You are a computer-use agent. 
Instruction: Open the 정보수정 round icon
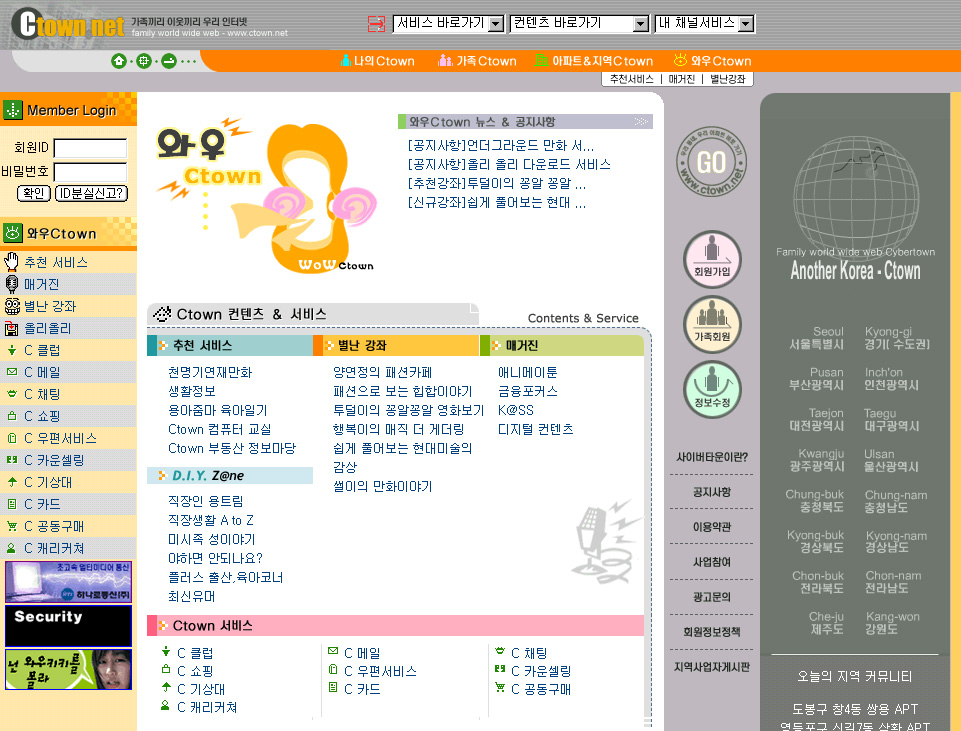(712, 390)
